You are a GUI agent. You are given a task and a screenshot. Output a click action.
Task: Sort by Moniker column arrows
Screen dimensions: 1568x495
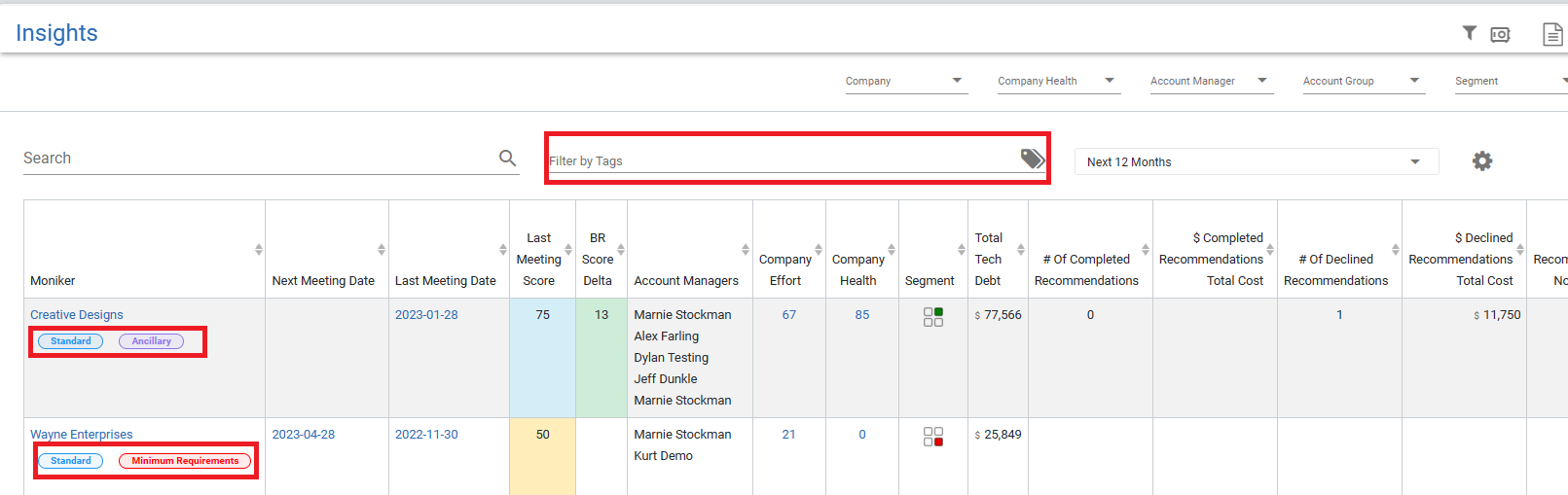[x=259, y=250]
